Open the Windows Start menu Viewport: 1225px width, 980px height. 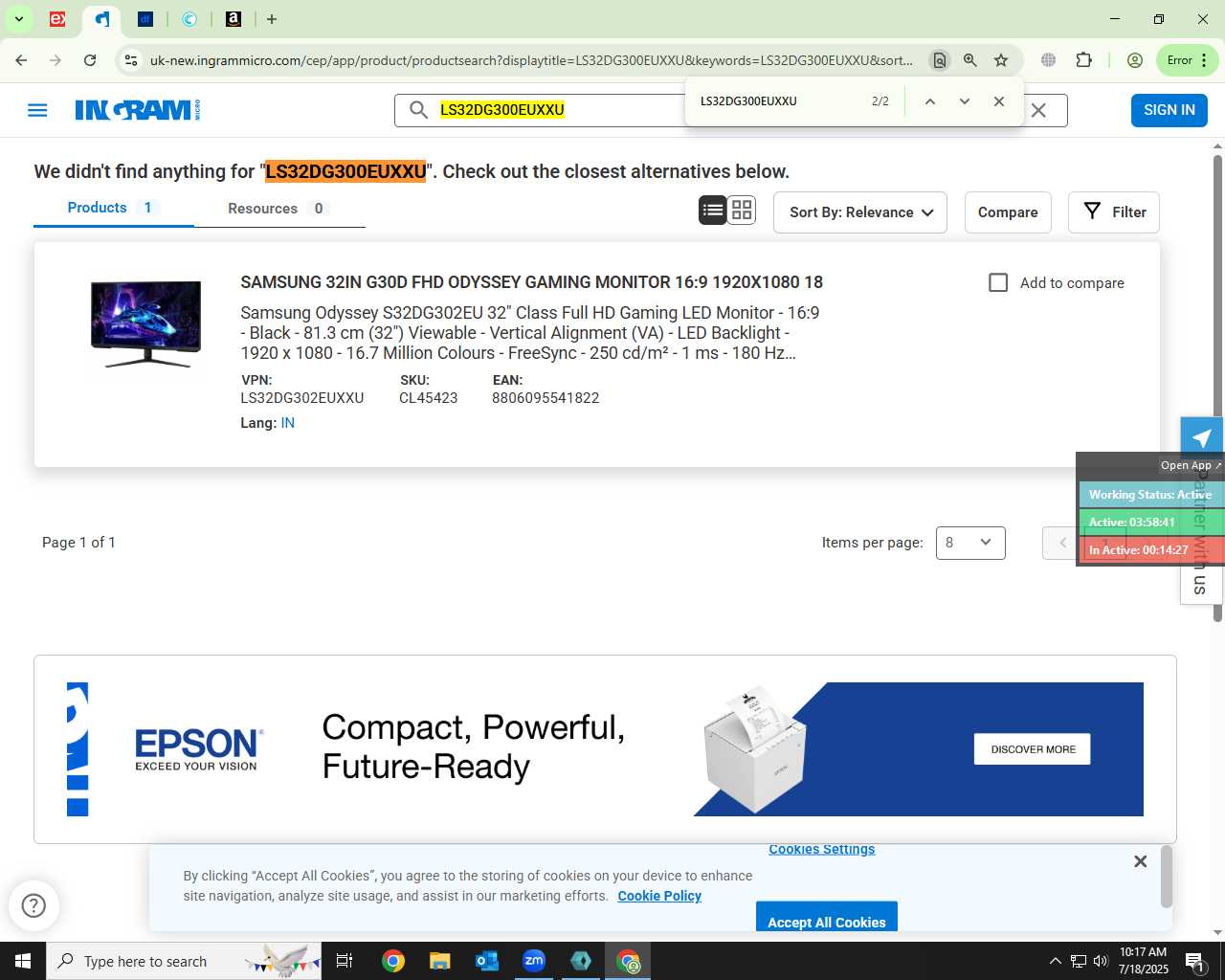click(23, 961)
